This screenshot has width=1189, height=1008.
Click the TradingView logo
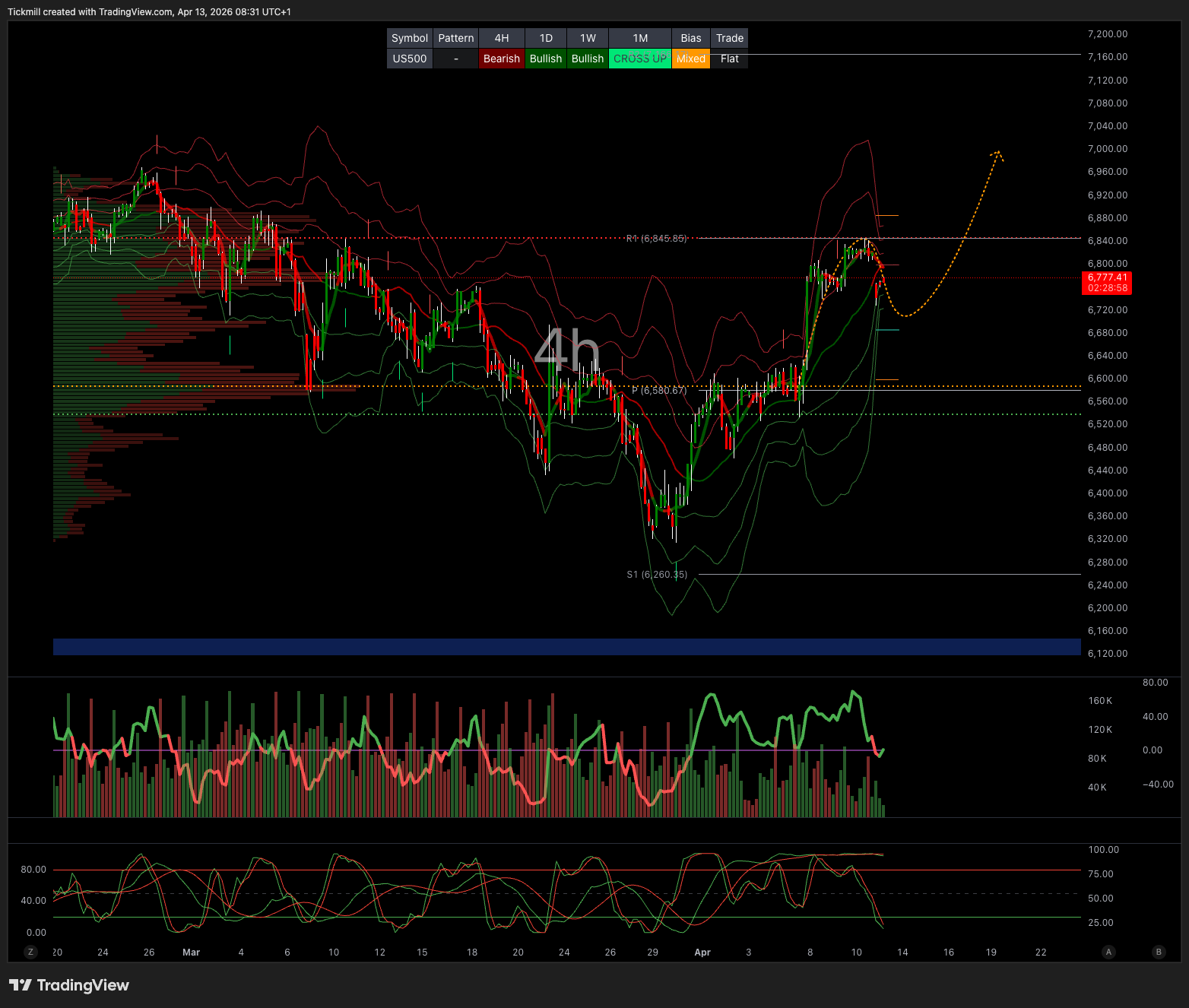pyautogui.click(x=69, y=985)
